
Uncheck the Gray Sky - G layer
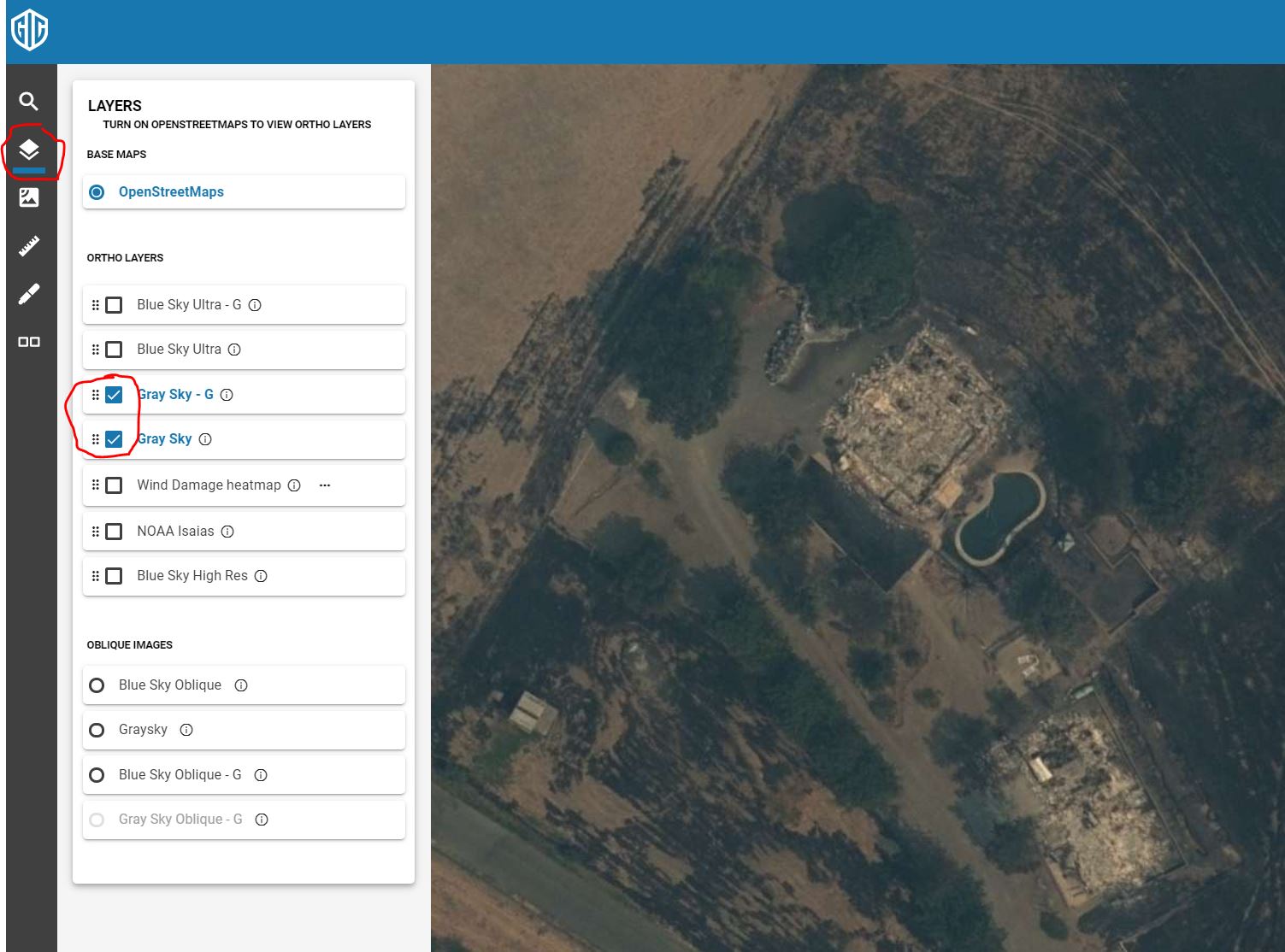(x=114, y=395)
